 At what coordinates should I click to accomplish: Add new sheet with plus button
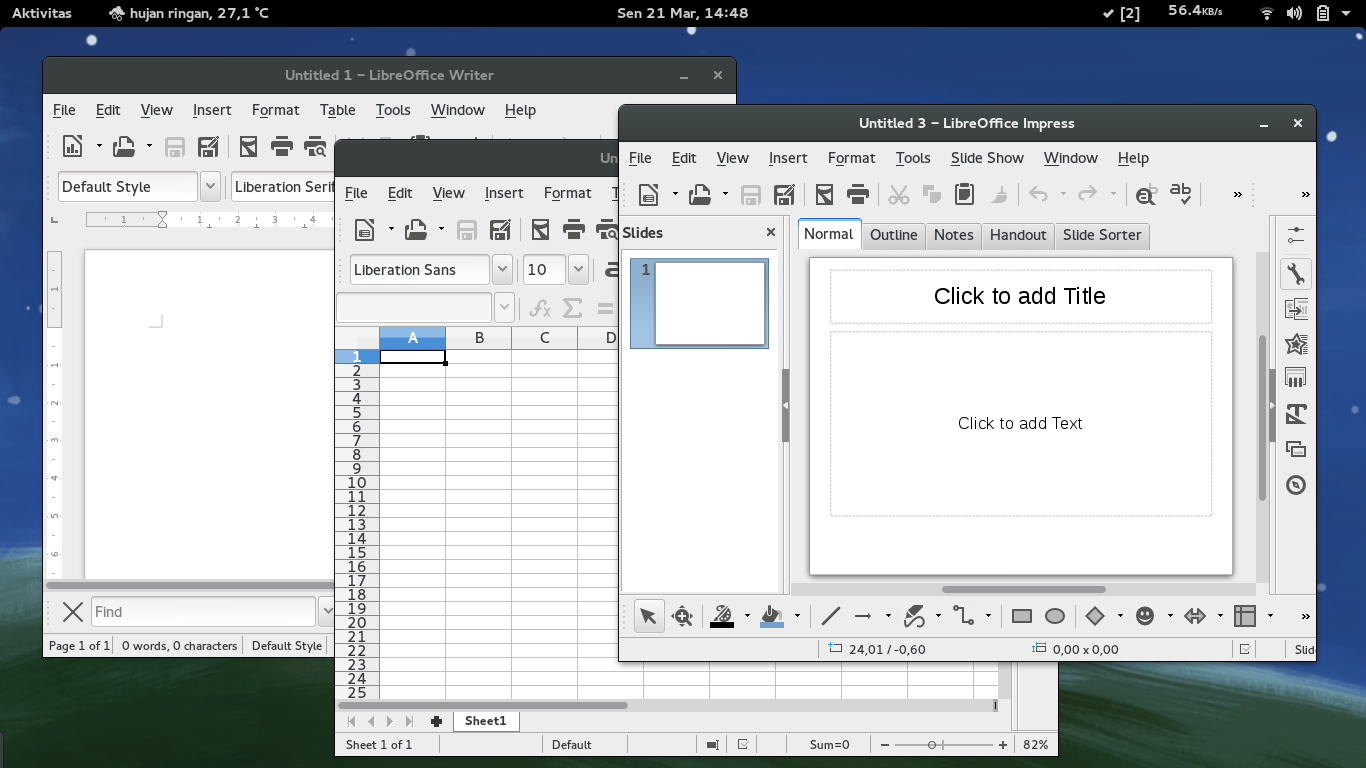click(x=436, y=721)
